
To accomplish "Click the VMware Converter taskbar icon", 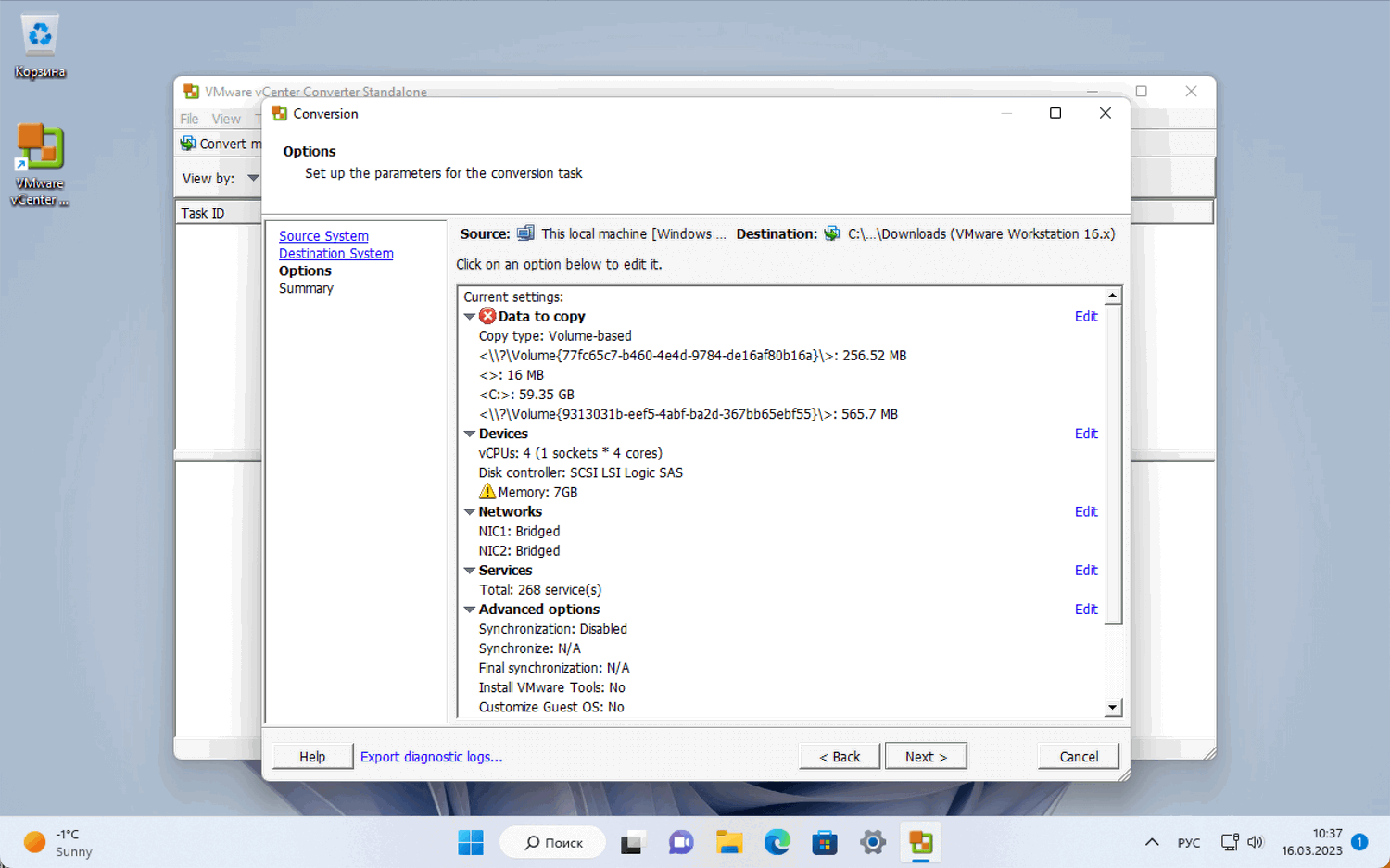I will click(x=921, y=842).
